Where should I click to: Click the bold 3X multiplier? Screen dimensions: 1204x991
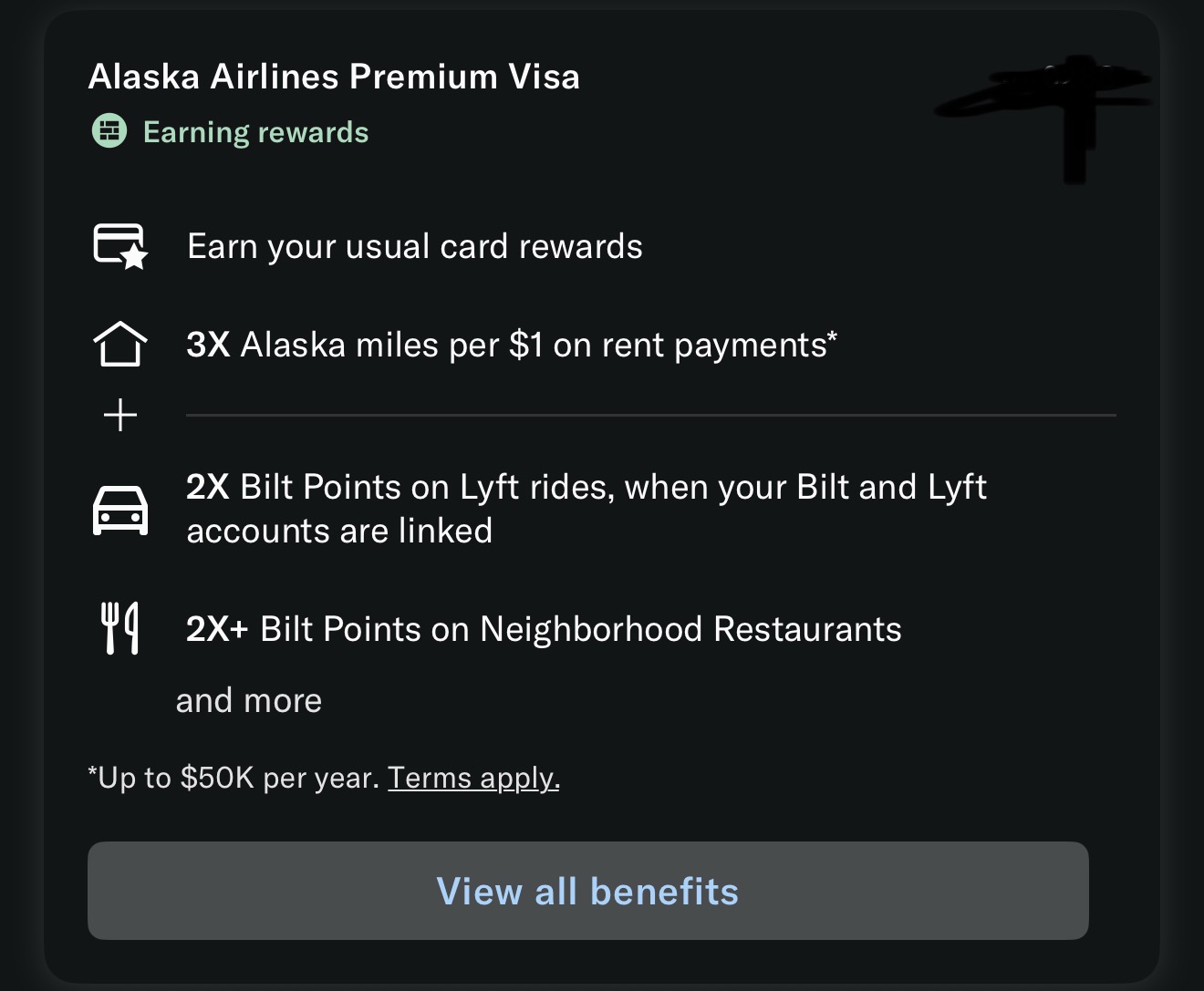pyautogui.click(x=208, y=345)
